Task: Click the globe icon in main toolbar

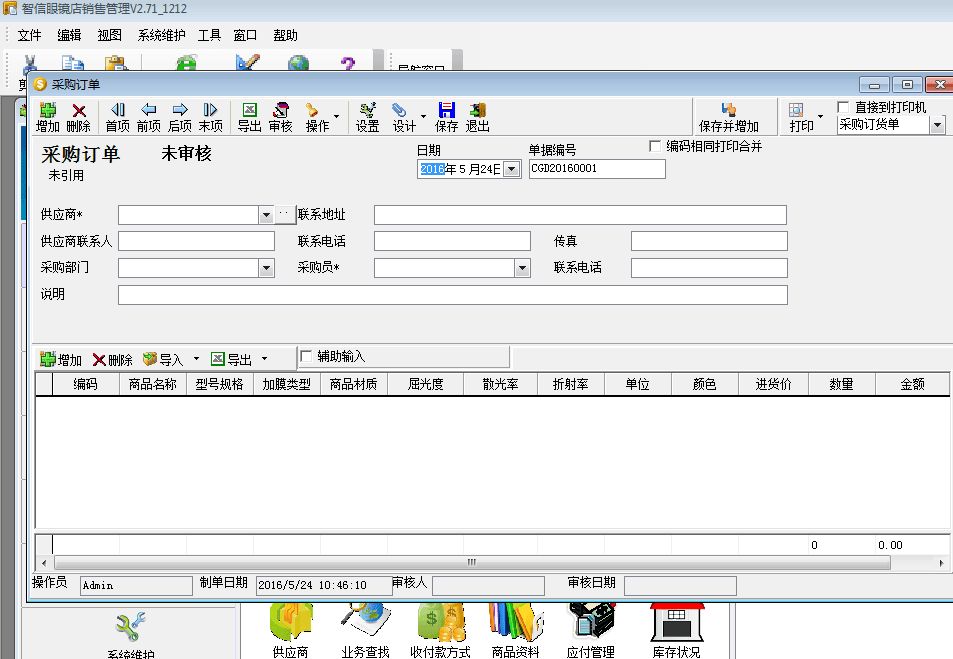Action: pyautogui.click(x=298, y=63)
